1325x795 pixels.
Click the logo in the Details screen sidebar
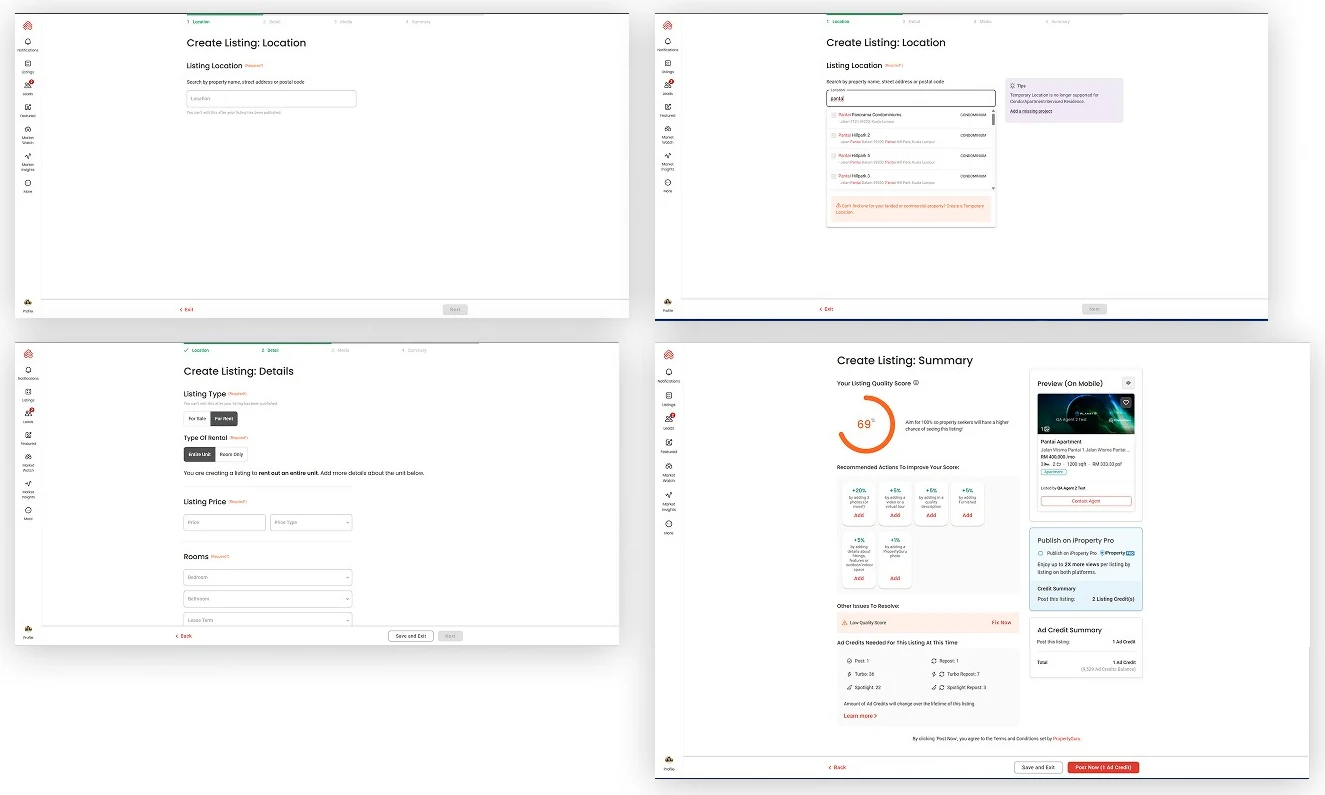click(x=28, y=352)
